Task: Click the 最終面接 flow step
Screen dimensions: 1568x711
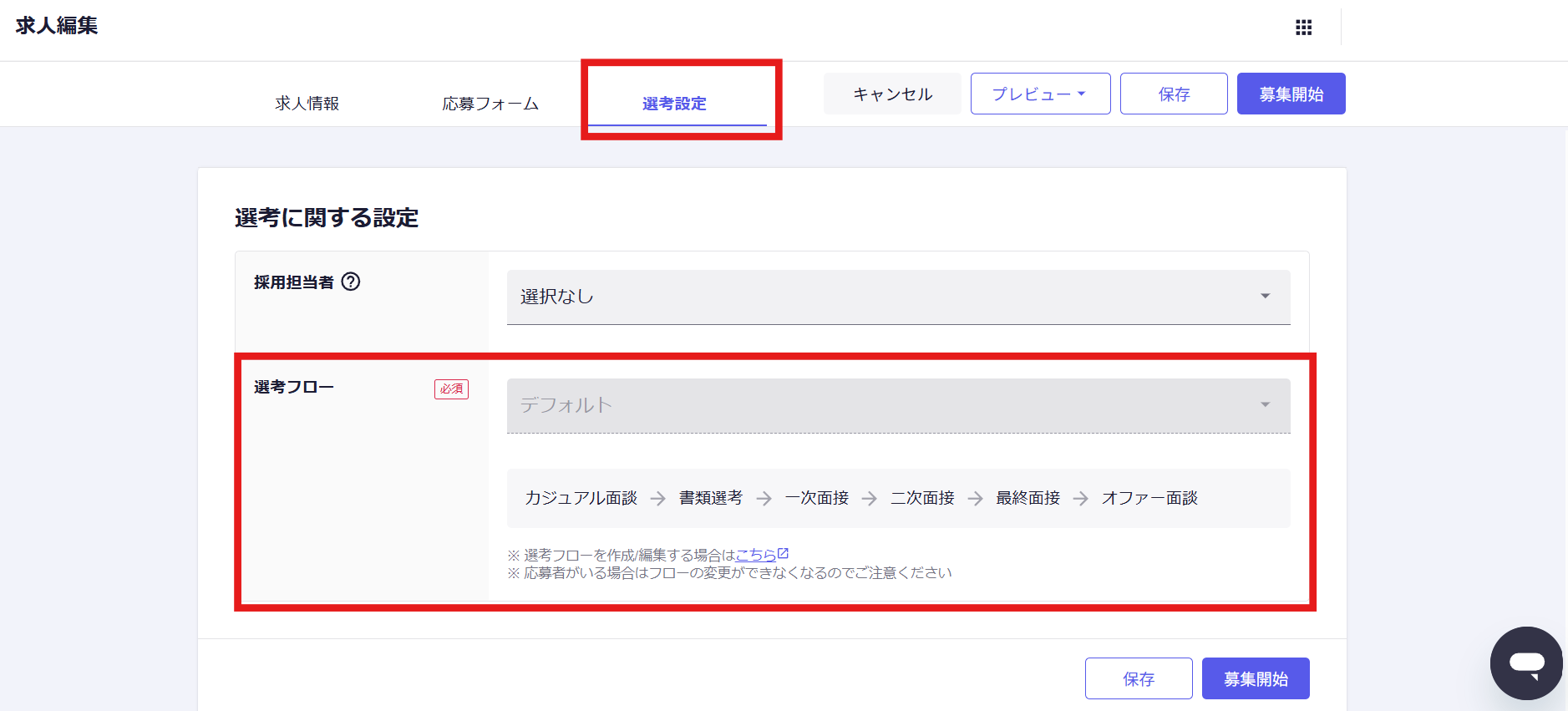Action: point(1028,498)
